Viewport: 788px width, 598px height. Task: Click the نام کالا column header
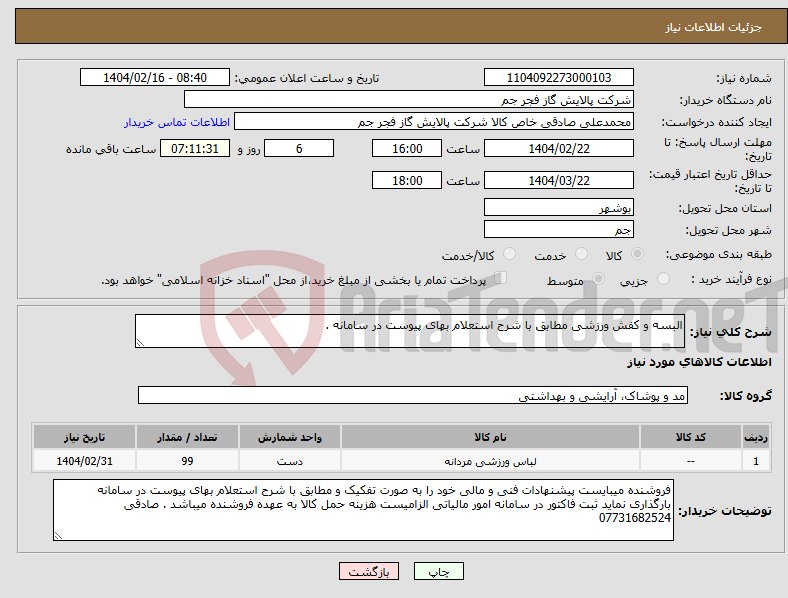[490, 437]
